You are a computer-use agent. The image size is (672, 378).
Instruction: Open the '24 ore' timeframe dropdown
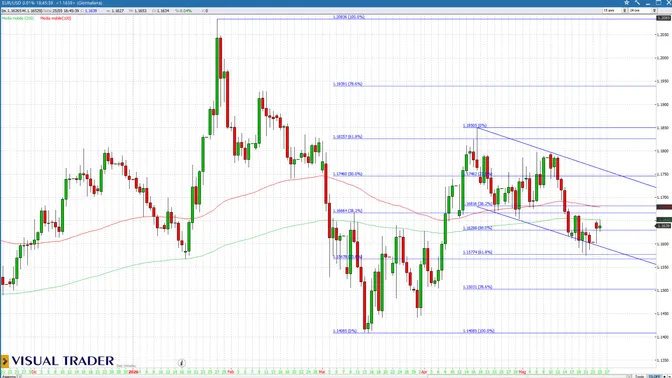[x=641, y=10]
